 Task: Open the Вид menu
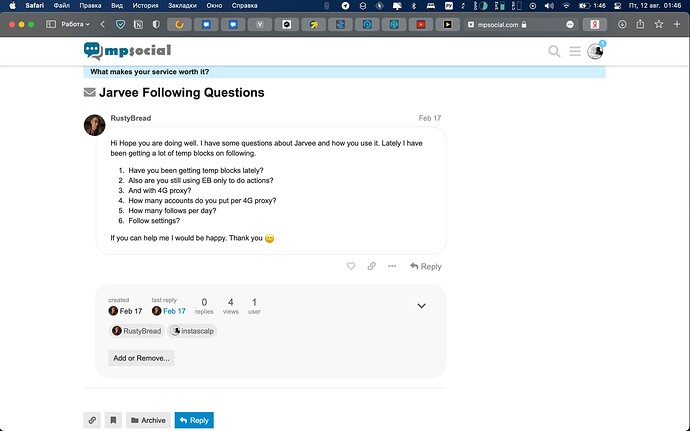click(x=117, y=6)
